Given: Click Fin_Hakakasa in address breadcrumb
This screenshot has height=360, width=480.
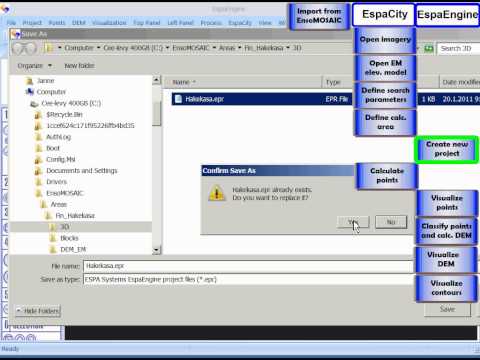Looking at the screenshot, I should click(264, 48).
